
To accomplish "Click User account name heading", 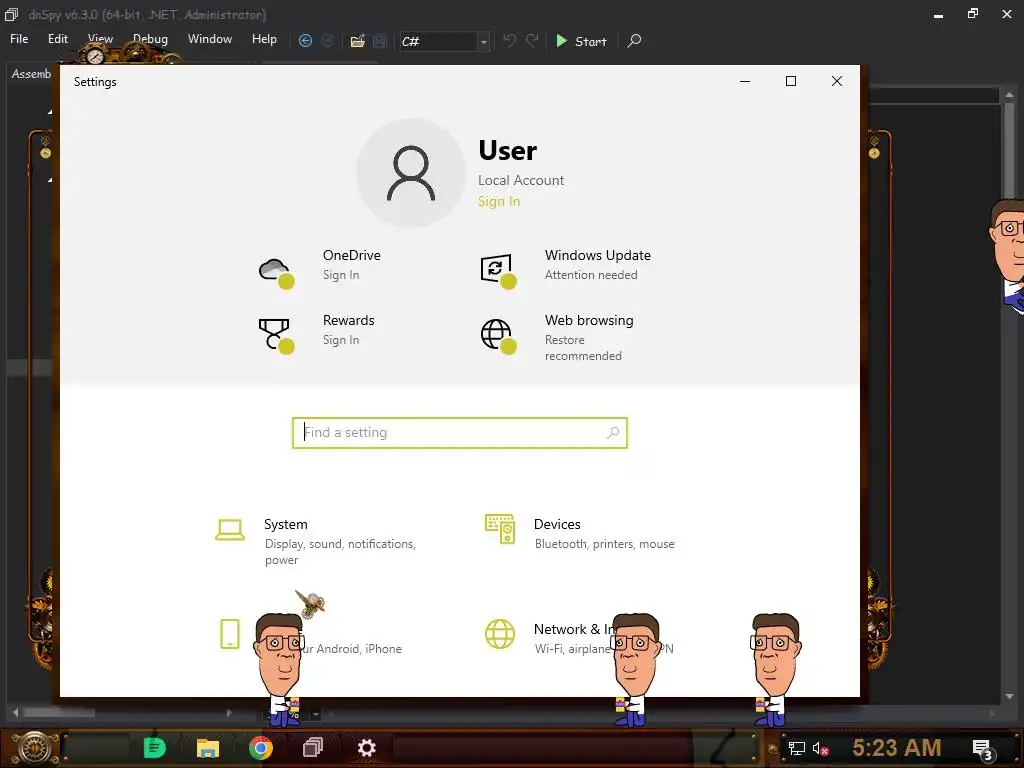I will pyautogui.click(x=507, y=150).
